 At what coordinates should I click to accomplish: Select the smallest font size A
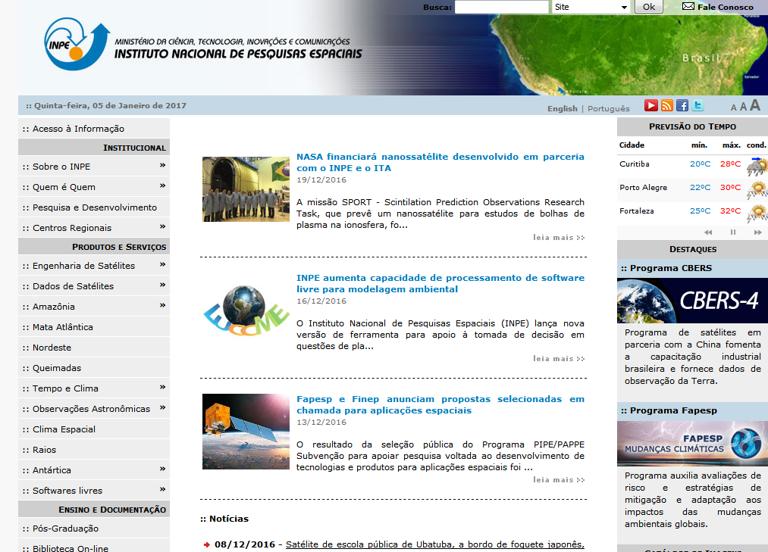pyautogui.click(x=733, y=107)
